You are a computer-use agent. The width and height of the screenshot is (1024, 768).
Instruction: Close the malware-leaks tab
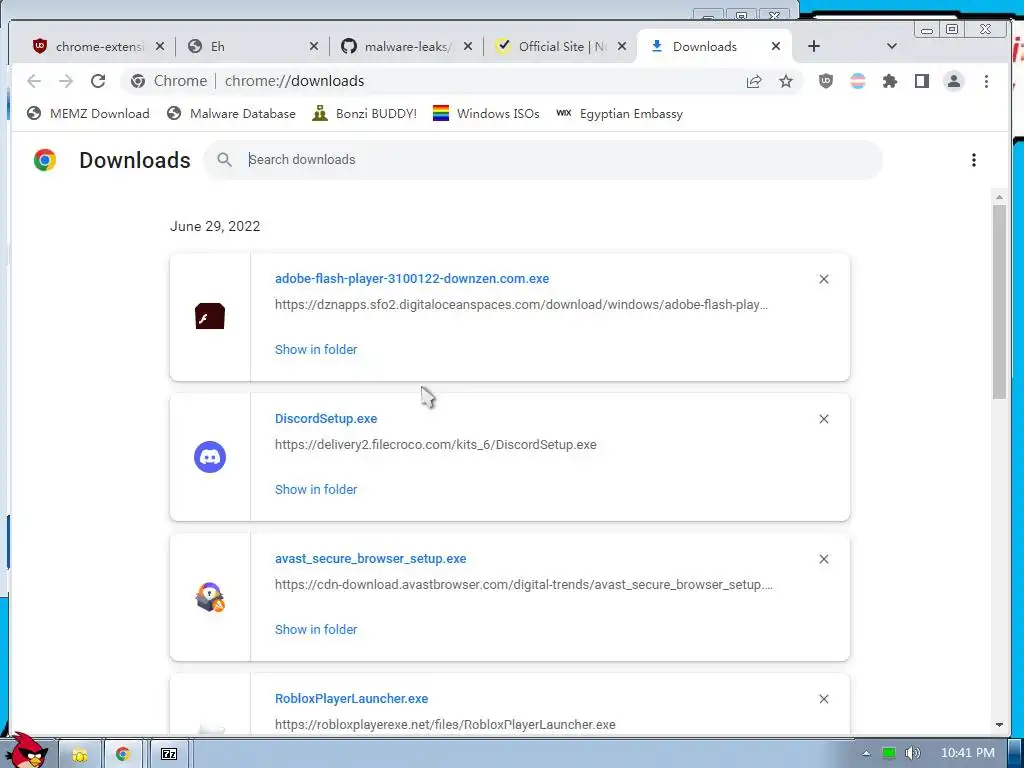[468, 46]
